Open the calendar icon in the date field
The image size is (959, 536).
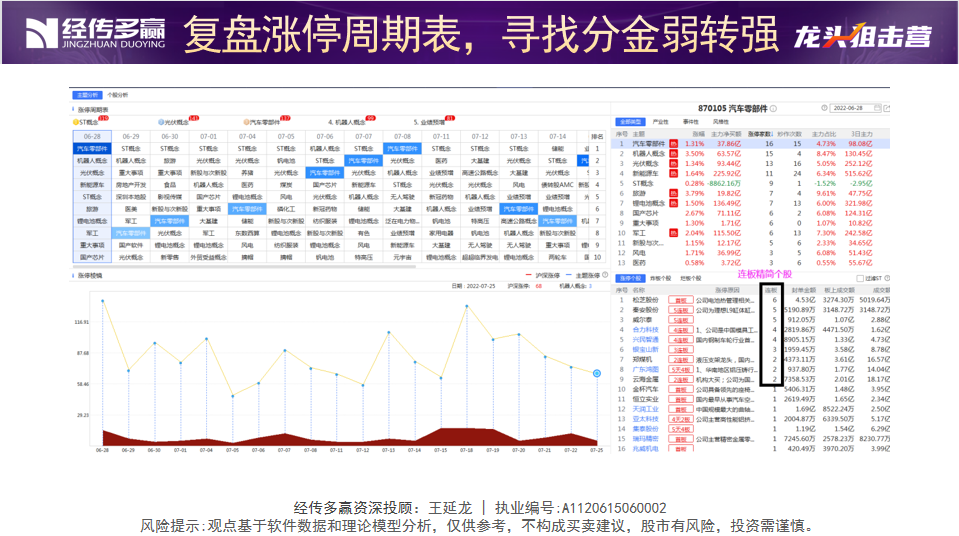point(877,108)
